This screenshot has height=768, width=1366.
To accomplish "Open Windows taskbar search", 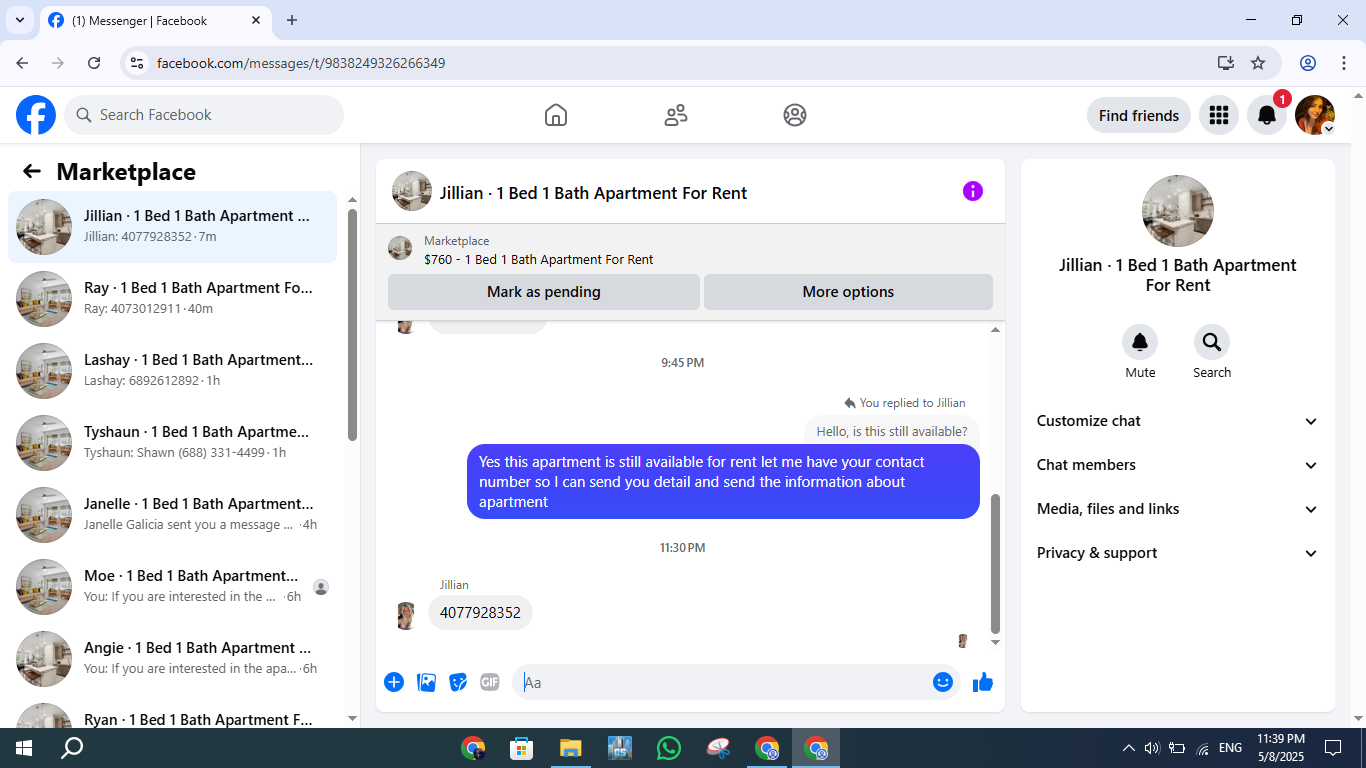I will (x=72, y=748).
